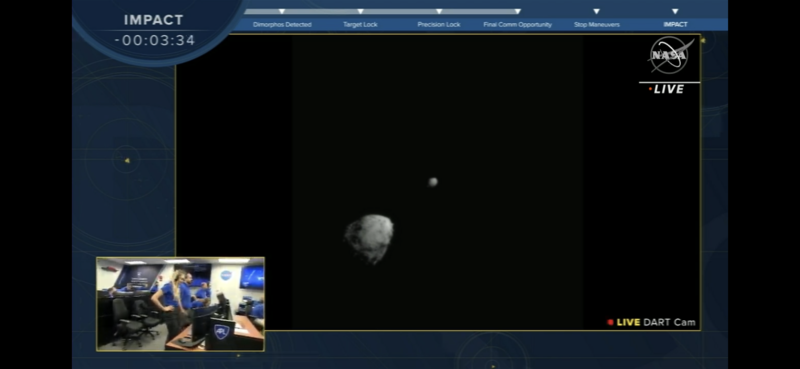Screen dimensions: 800x369
Task: Click the large asteroid Didymos in feed
Action: (x=370, y=238)
